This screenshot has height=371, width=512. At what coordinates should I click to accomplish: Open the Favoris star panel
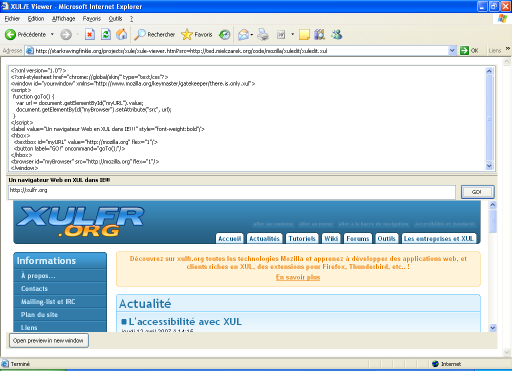click(197, 34)
